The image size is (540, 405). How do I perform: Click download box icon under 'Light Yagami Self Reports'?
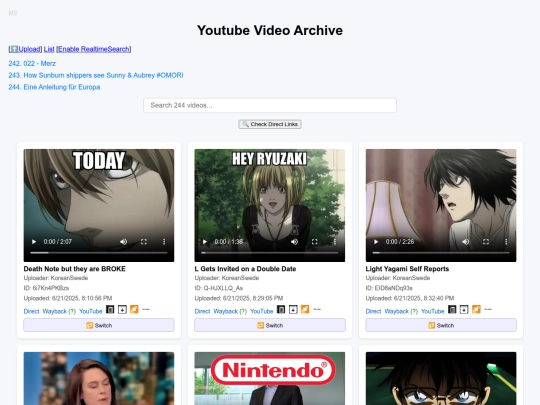pyautogui.click(x=464, y=310)
